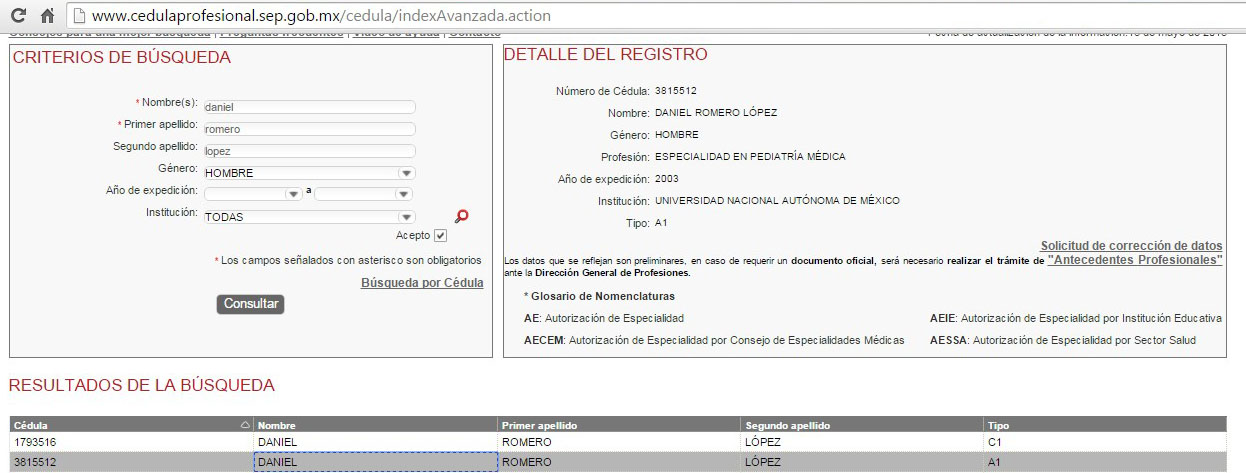
Task: Click the page icon in the address bar
Action: (x=78, y=16)
